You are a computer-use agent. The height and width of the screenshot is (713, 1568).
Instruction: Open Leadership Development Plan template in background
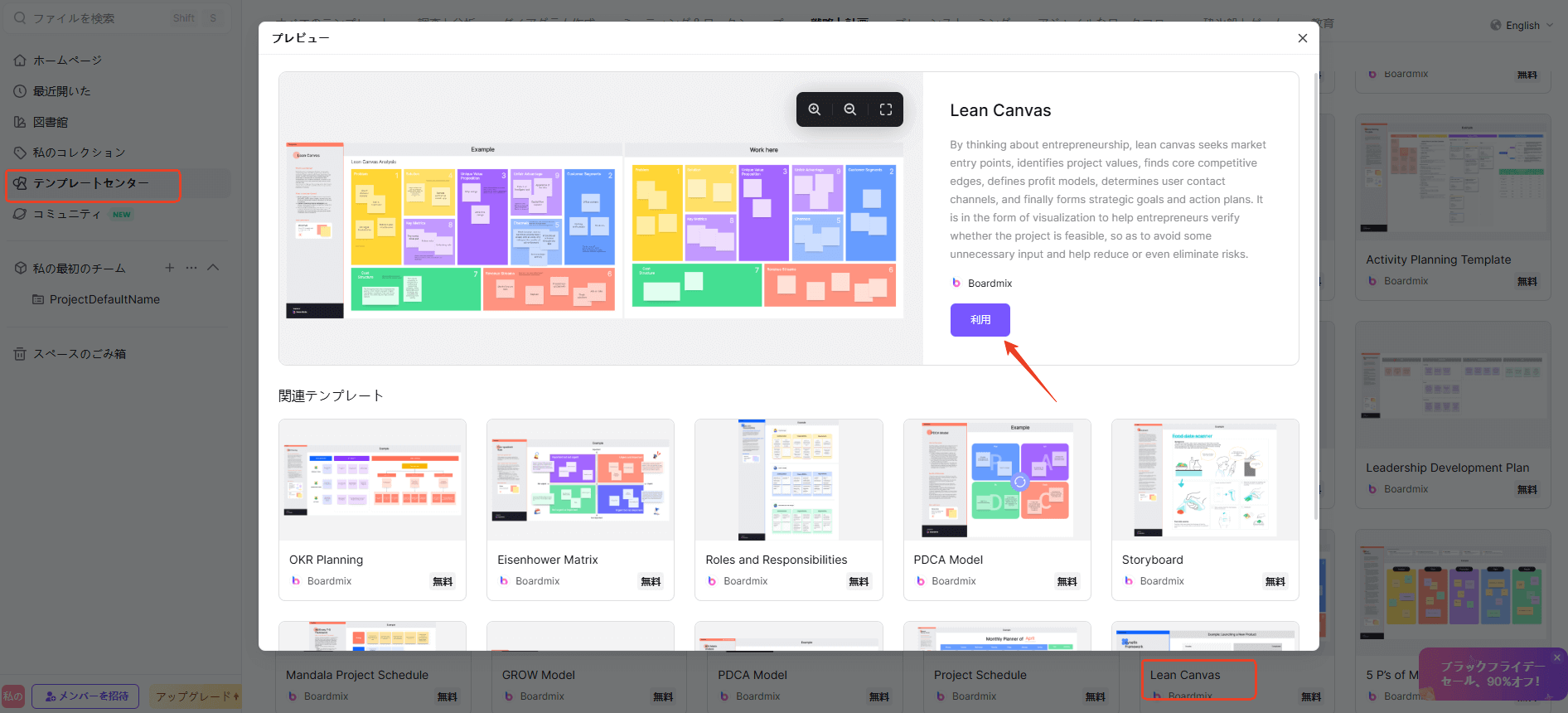coord(1453,415)
